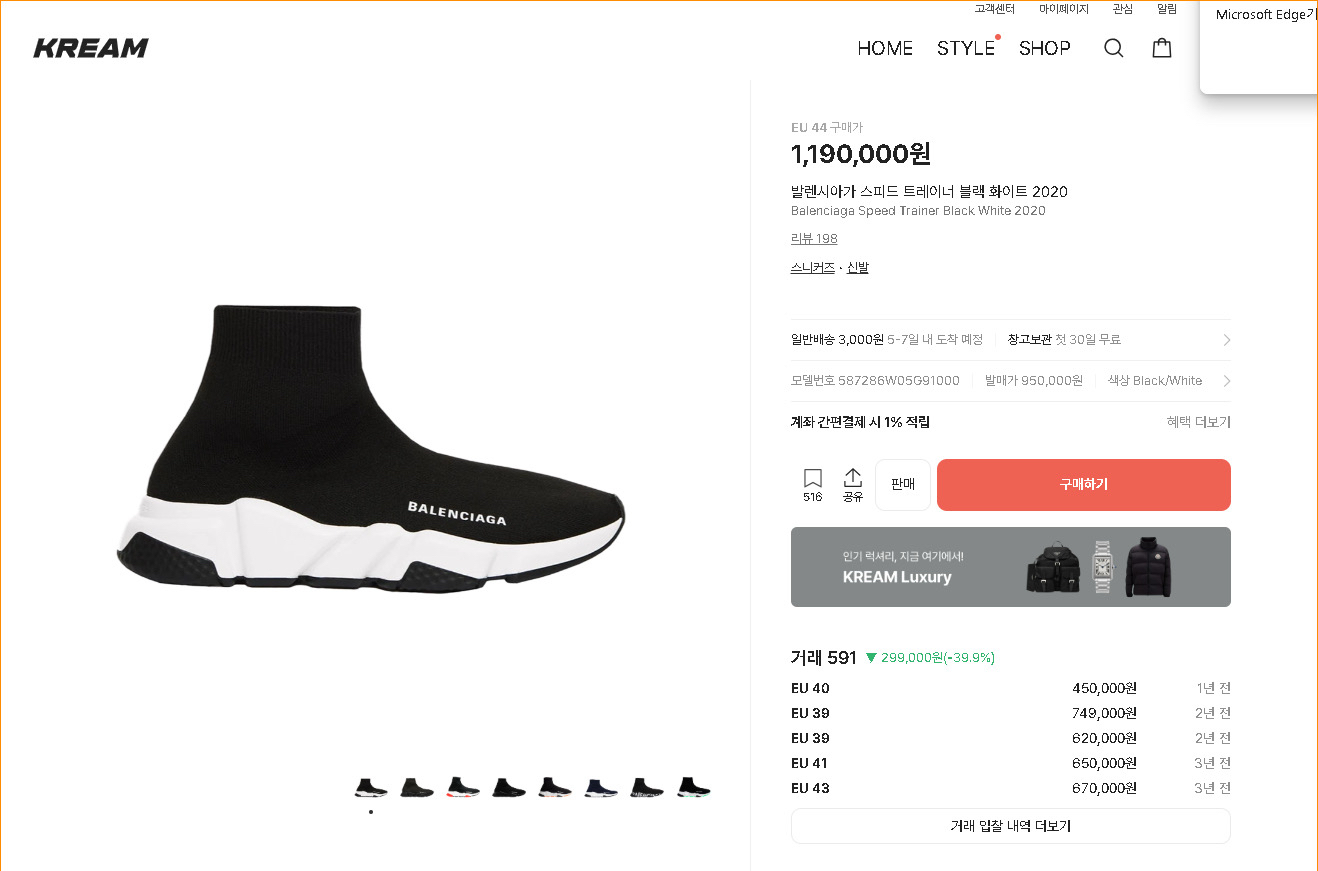Image resolution: width=1318 pixels, height=871 pixels.
Task: Expand shipping and storage details arrow
Action: click(x=1226, y=340)
